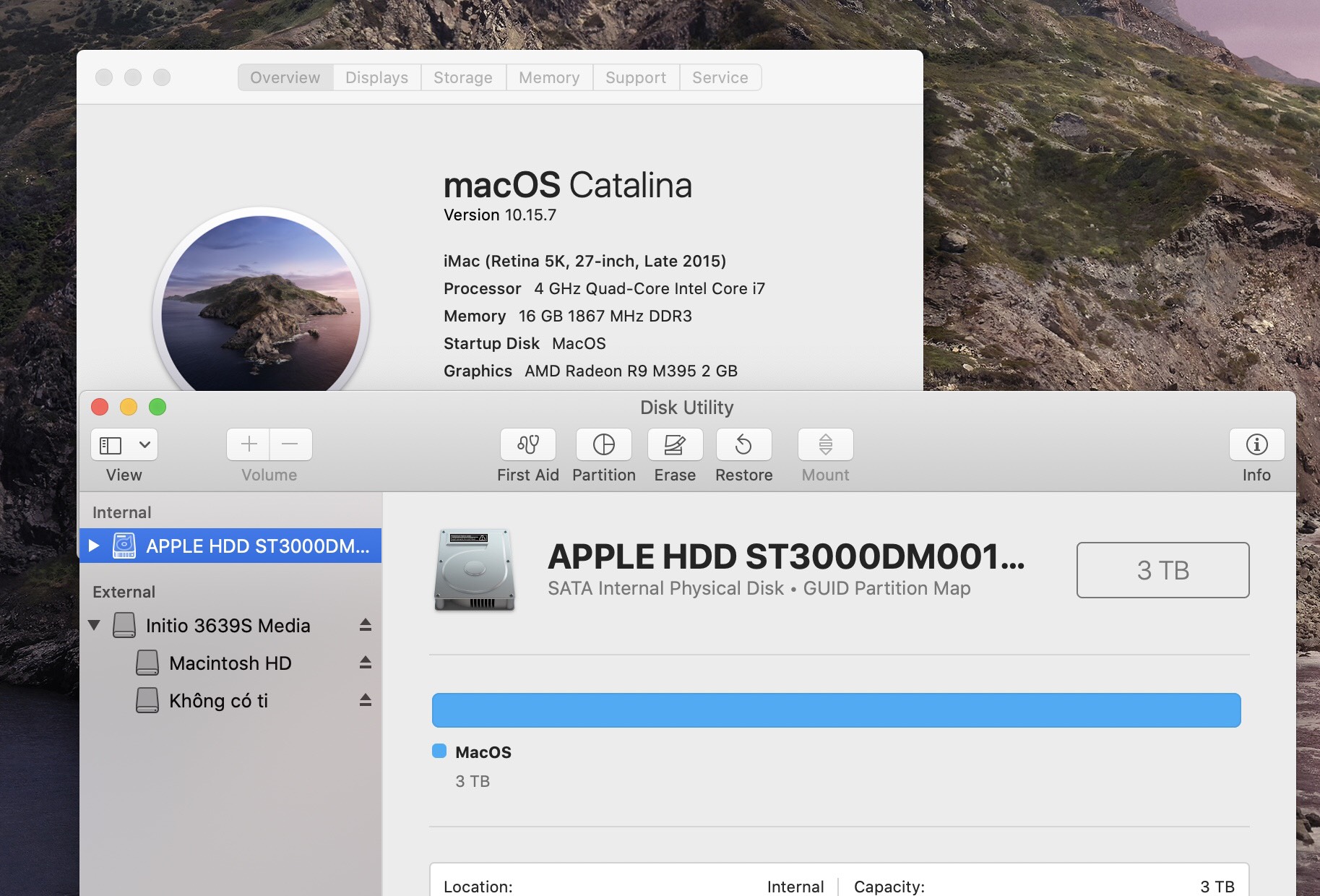
Task: Eject the Không có ti volume
Action: [x=365, y=700]
